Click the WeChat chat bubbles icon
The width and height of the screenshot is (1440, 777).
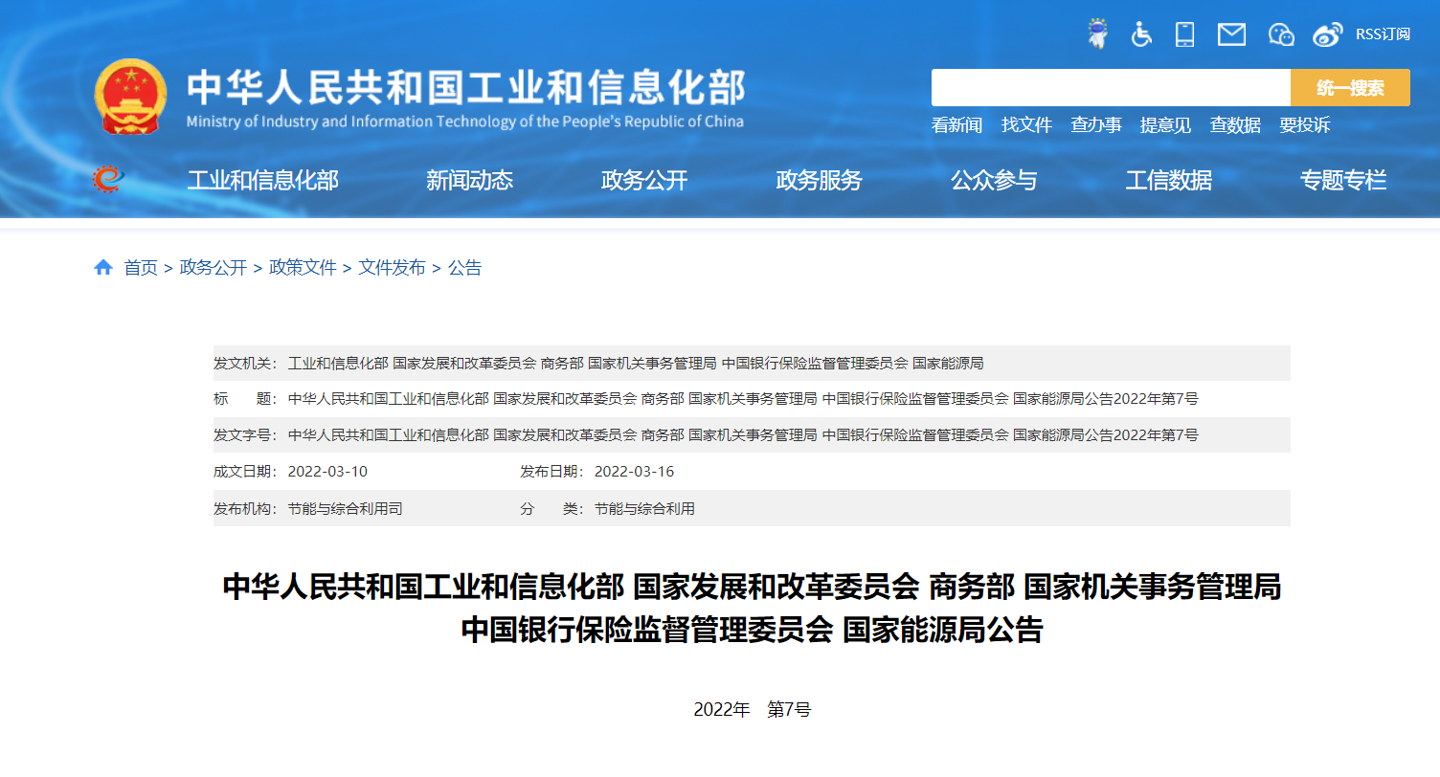[x=1280, y=34]
